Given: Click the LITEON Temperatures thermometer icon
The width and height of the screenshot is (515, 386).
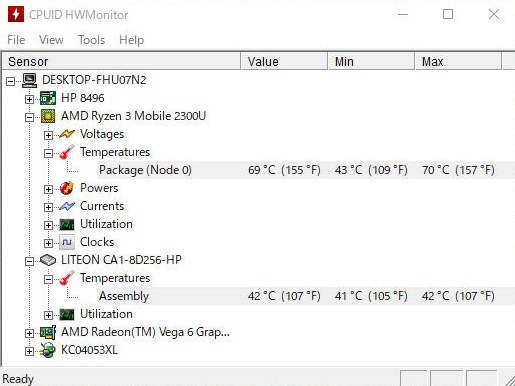Looking at the screenshot, I should pos(67,278).
